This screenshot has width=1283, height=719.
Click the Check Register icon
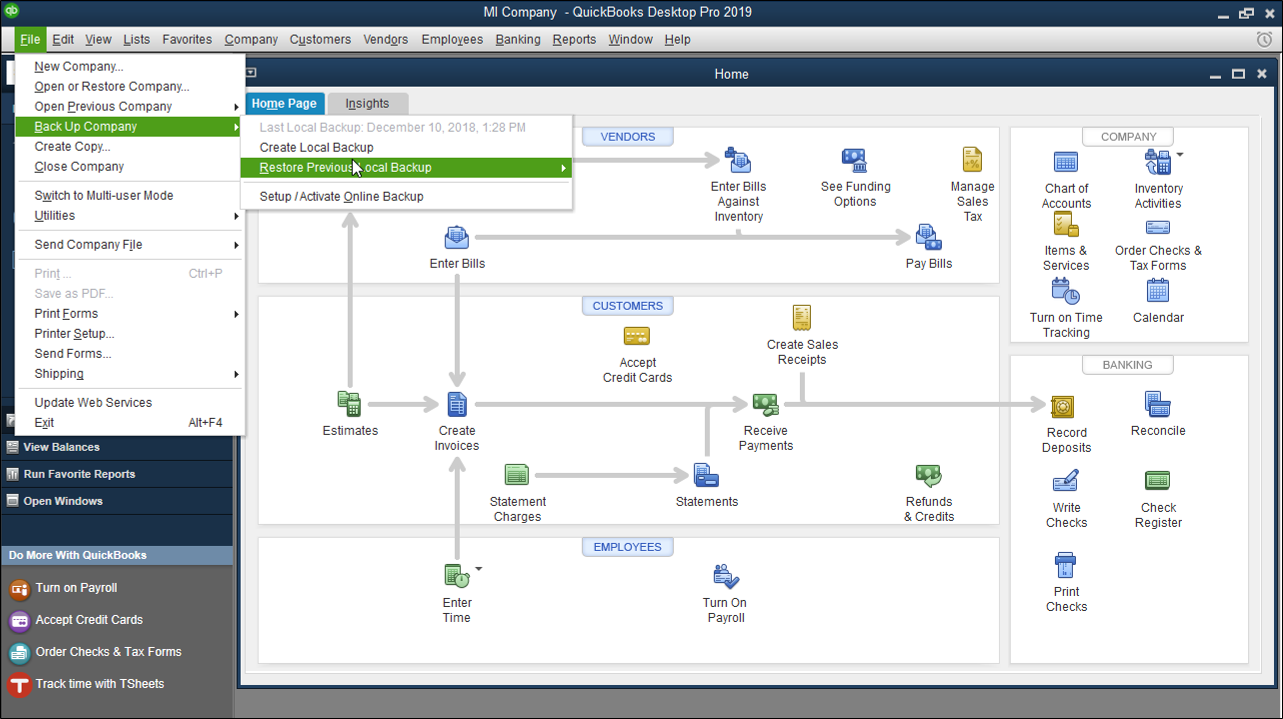pyautogui.click(x=1158, y=481)
